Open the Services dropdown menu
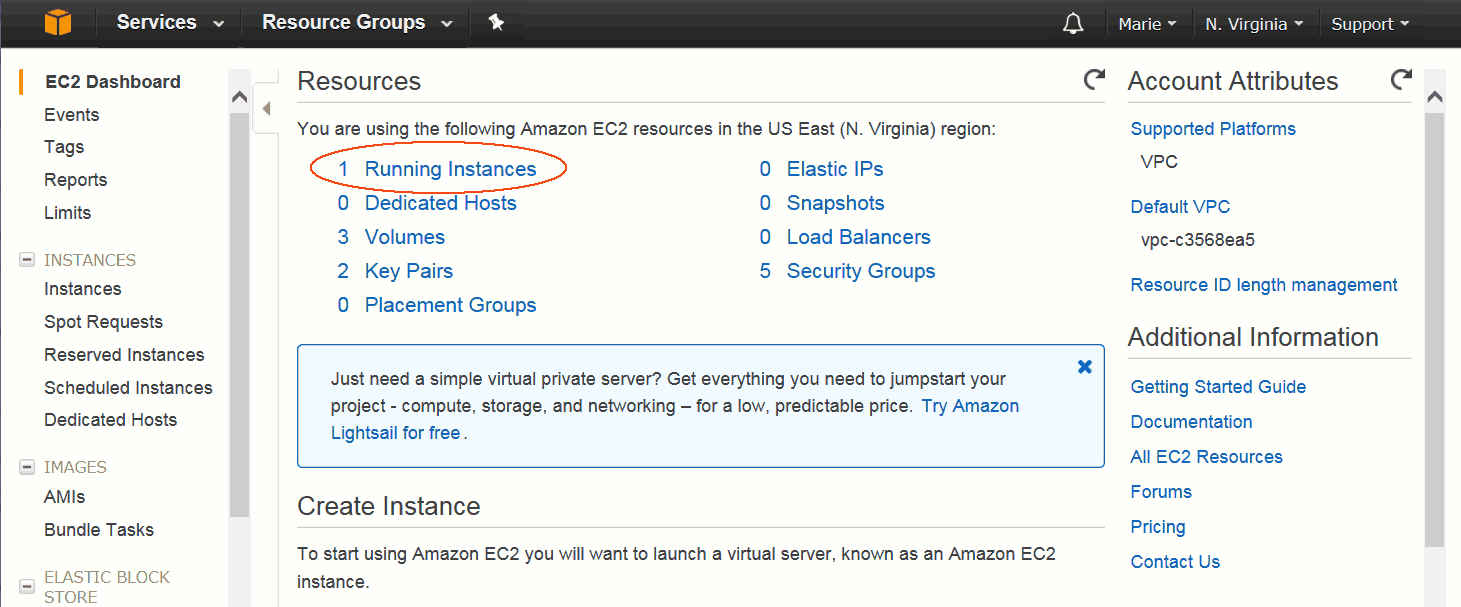 click(x=170, y=23)
